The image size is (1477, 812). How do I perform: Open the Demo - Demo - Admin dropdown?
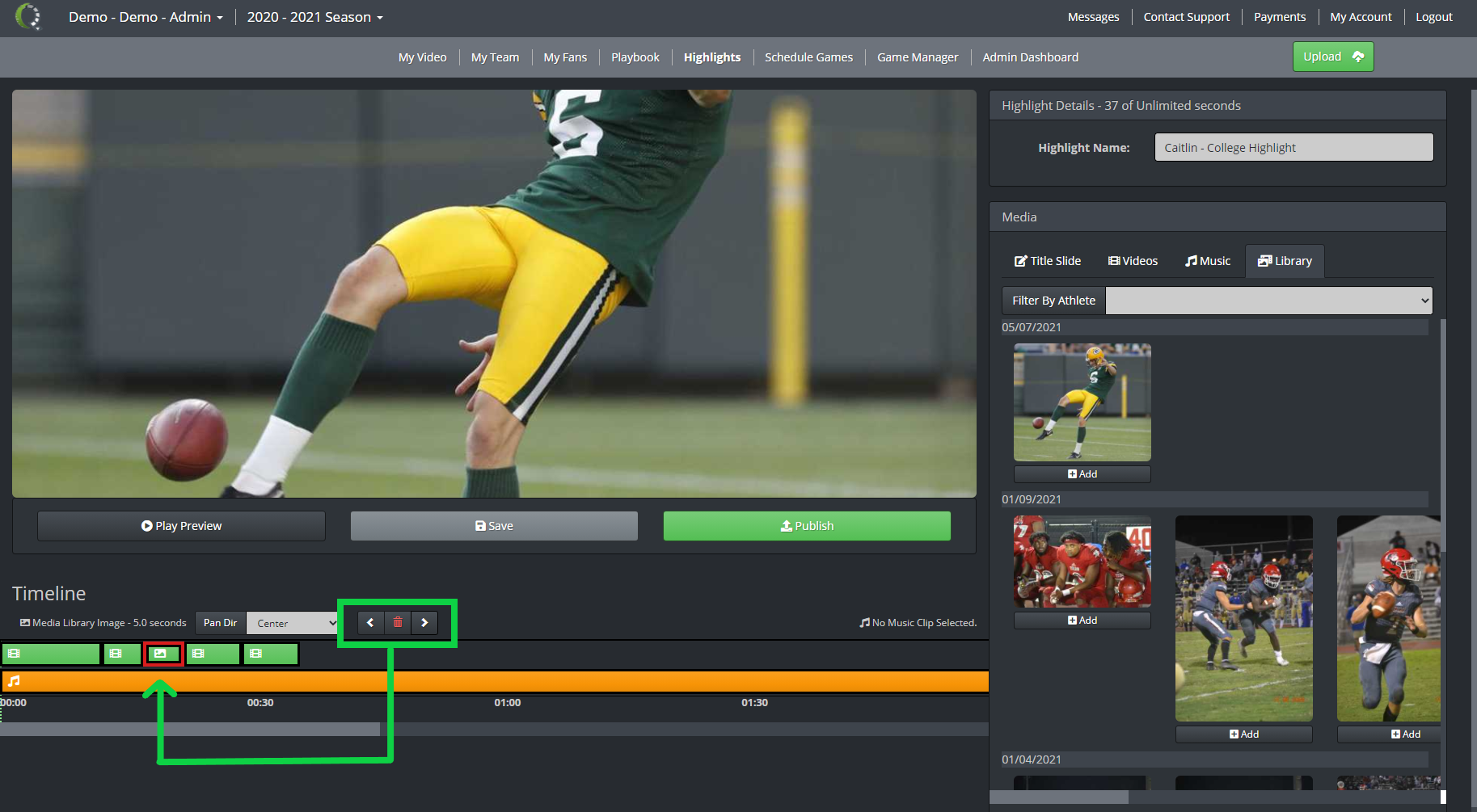(146, 17)
